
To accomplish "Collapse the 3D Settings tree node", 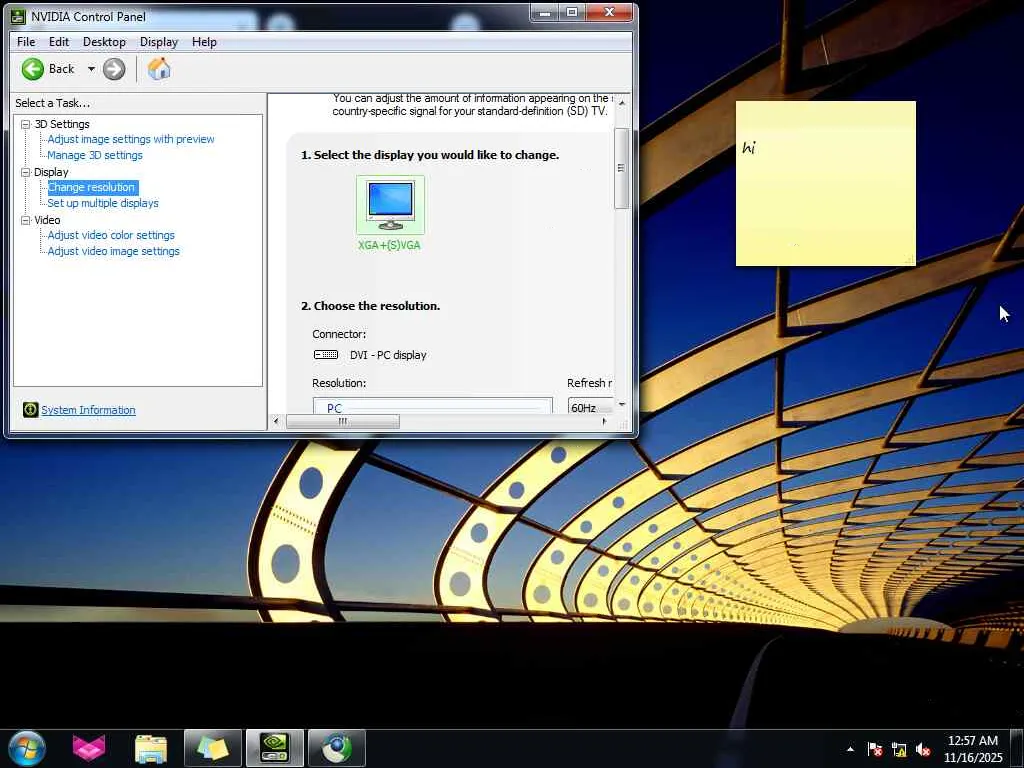I will coord(25,124).
